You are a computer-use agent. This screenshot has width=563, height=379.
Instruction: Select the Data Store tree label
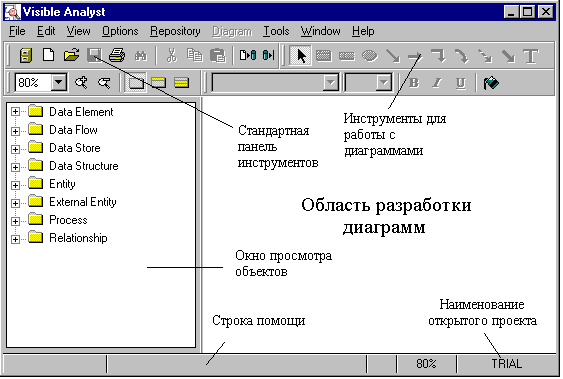pyautogui.click(x=75, y=148)
